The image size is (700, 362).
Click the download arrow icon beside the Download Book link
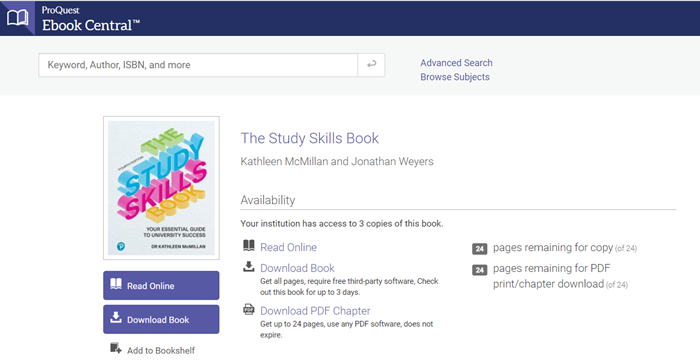pos(249,266)
